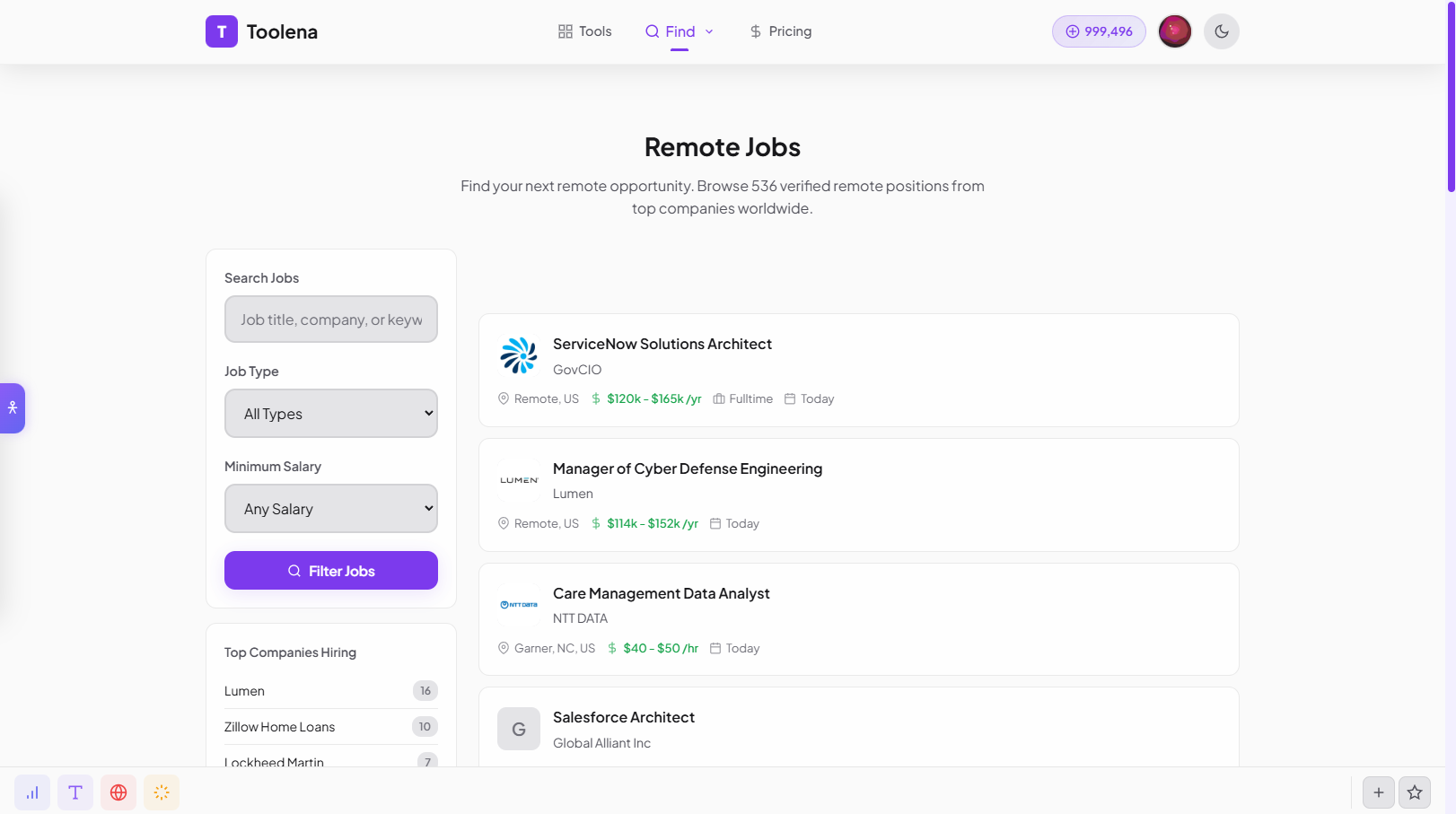Click the Global Alliant G placeholder logo
Viewport: 1456px width, 814px height.
click(519, 729)
